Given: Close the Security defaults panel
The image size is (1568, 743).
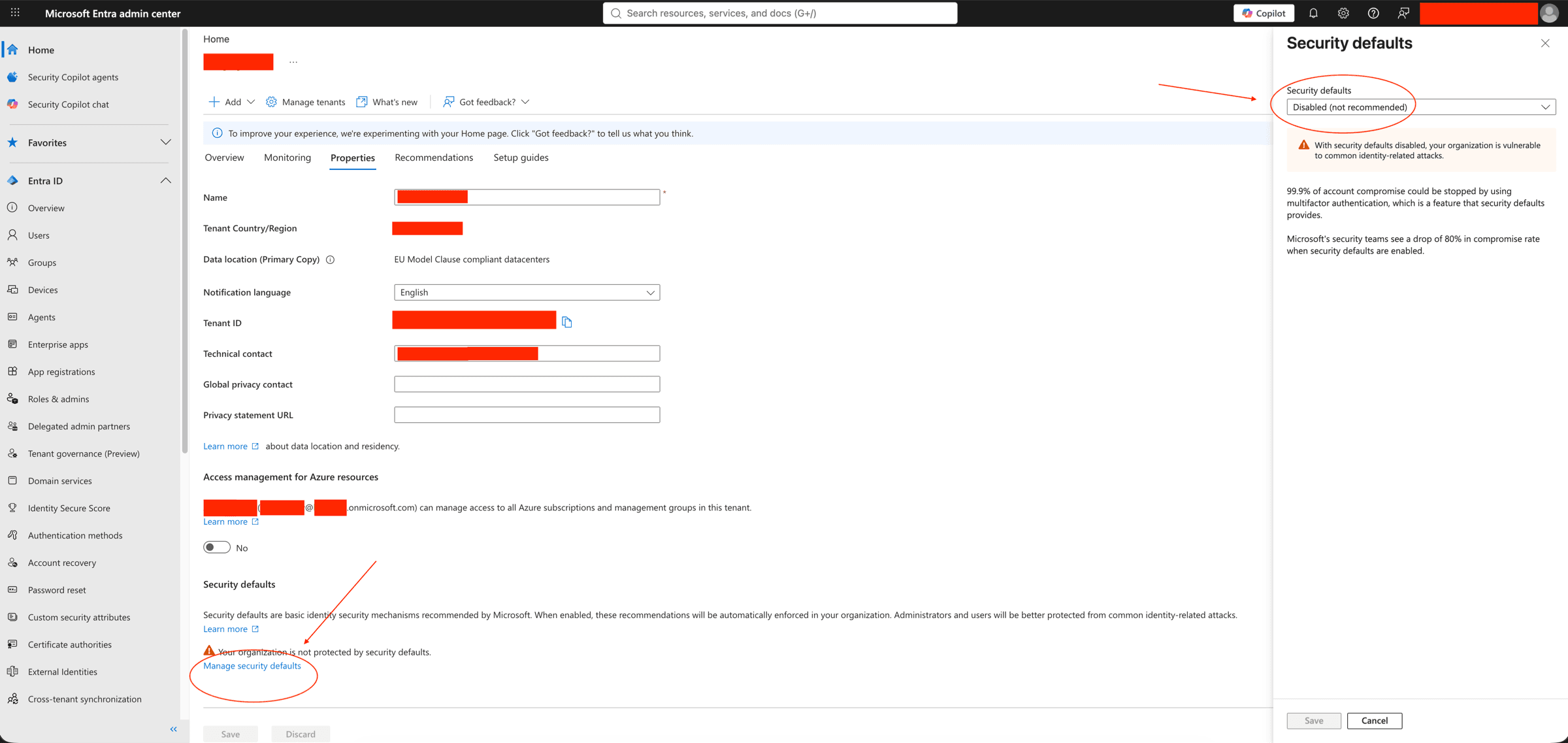Looking at the screenshot, I should tap(1545, 43).
